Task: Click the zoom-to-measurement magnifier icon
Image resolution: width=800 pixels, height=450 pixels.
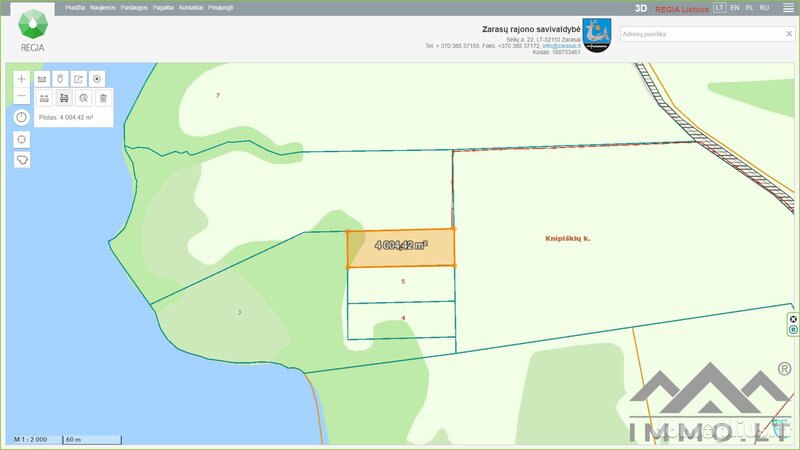Action: click(84, 98)
